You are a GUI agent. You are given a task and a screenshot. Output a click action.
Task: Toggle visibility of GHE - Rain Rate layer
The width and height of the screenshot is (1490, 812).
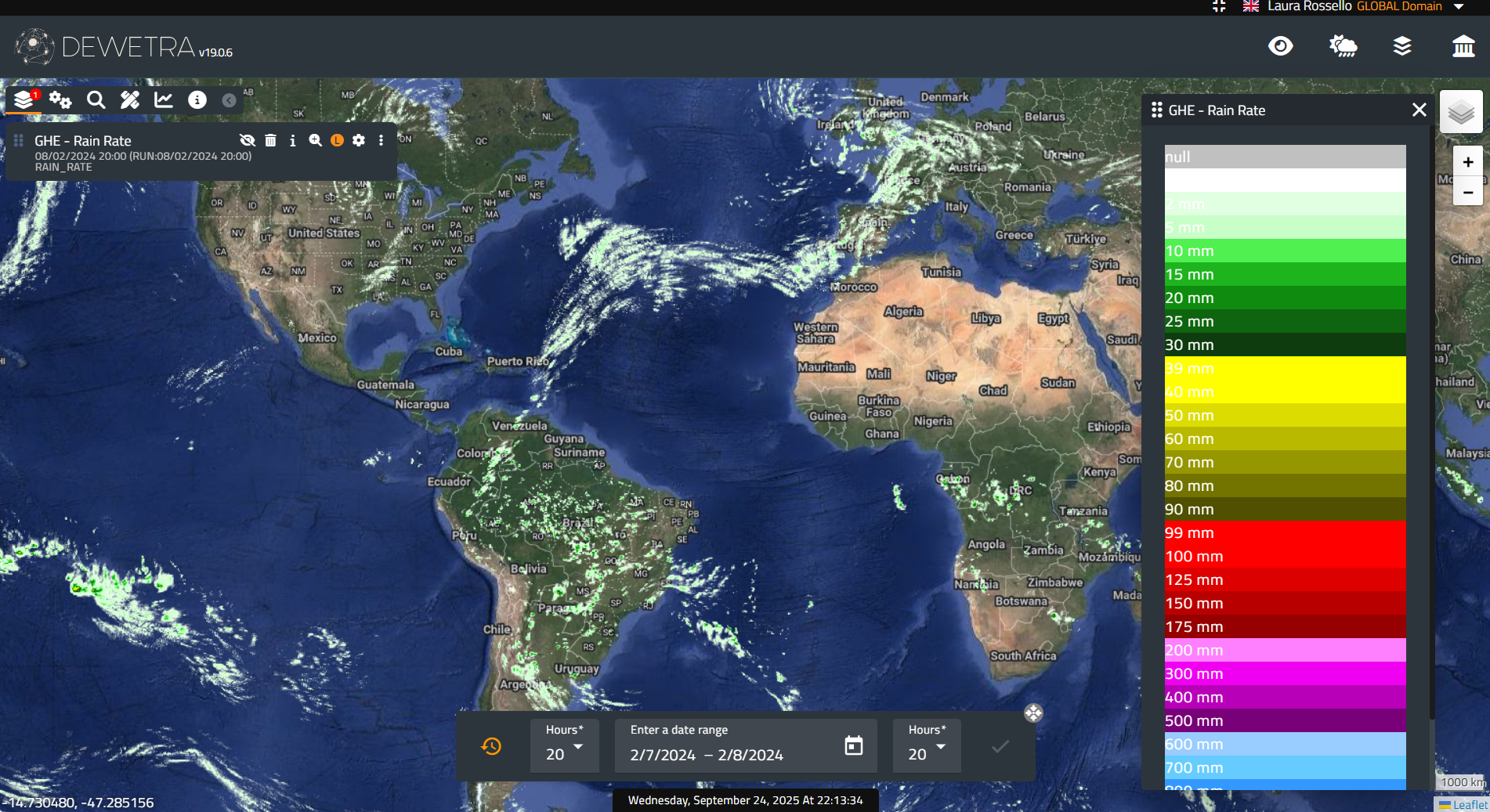click(x=248, y=140)
